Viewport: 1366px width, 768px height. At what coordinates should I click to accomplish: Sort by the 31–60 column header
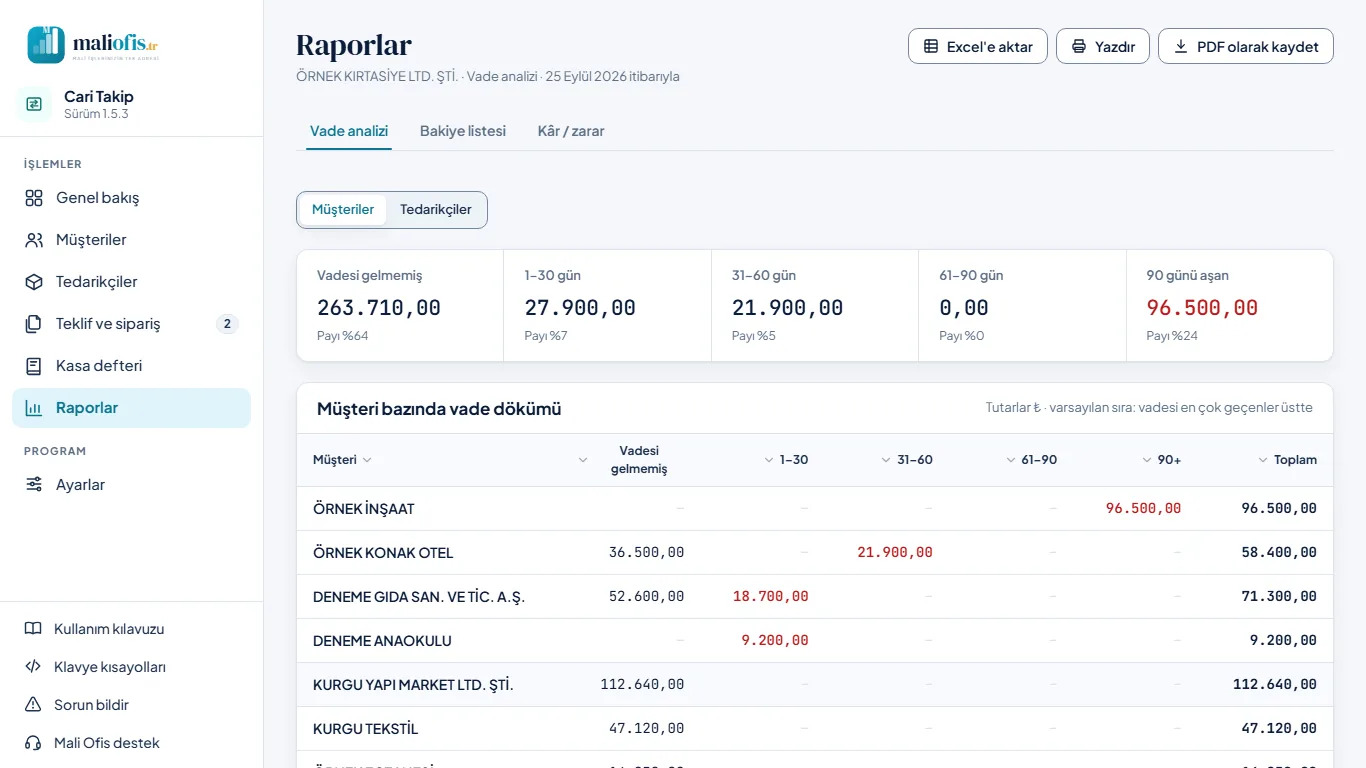click(x=907, y=460)
